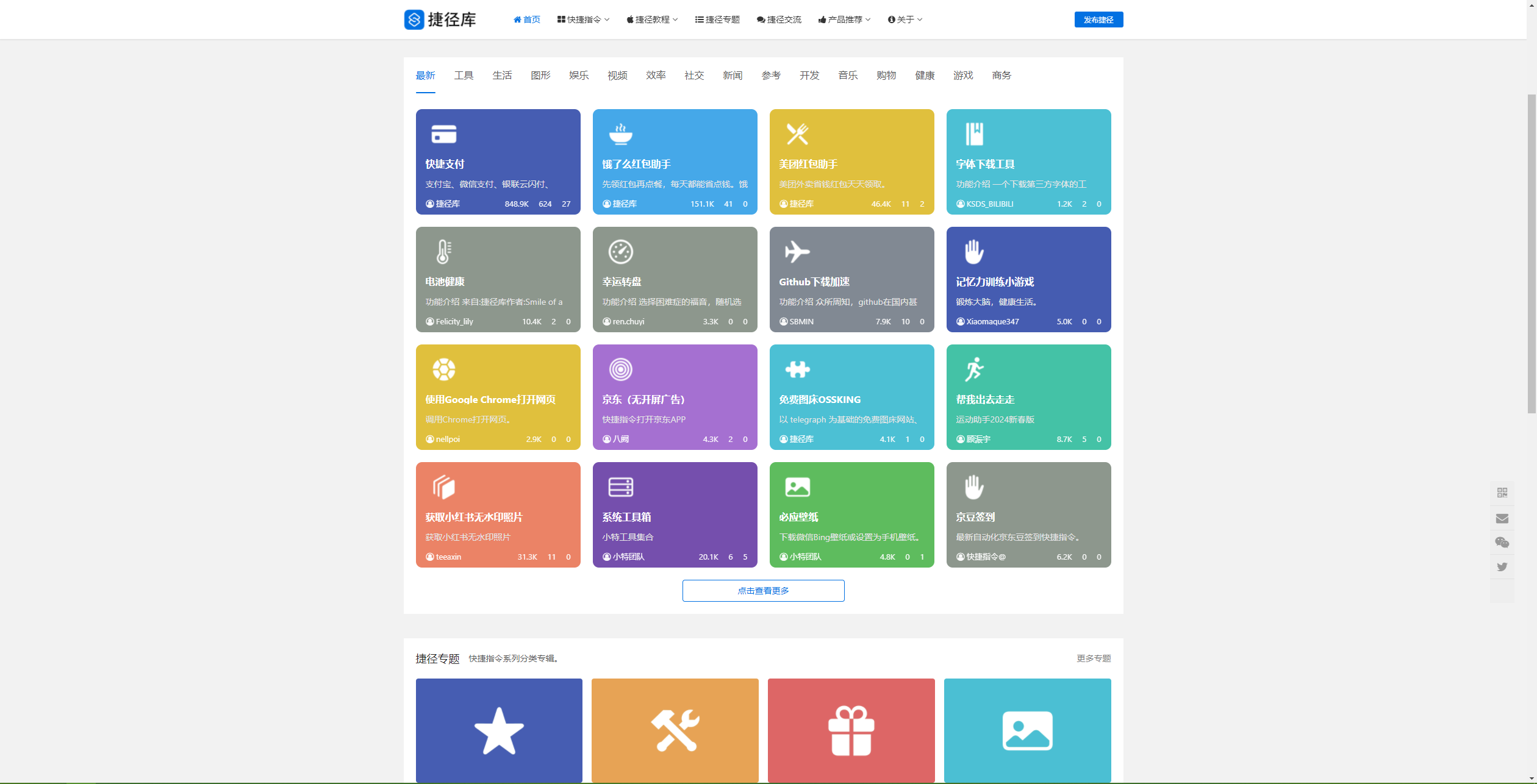This screenshot has height=784, width=1537.
Task: Open 捷径专题 in the navigation bar
Action: (717, 20)
